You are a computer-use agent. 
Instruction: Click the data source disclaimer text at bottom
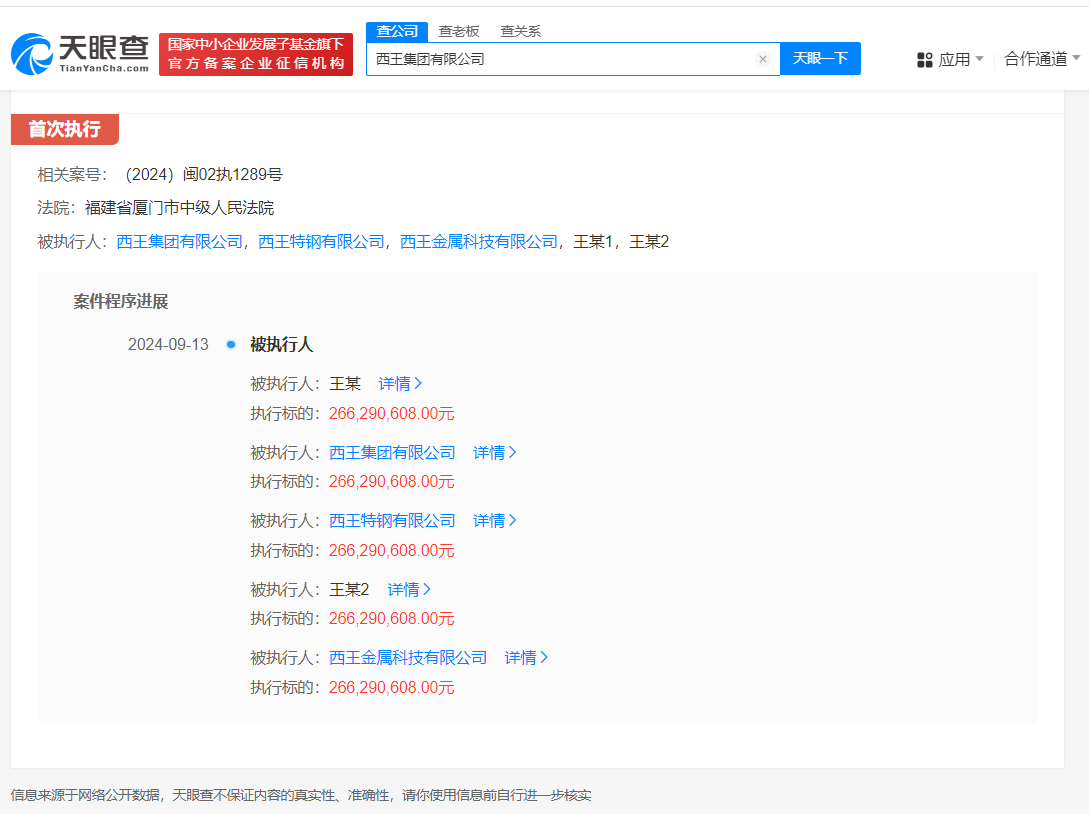coord(301,795)
